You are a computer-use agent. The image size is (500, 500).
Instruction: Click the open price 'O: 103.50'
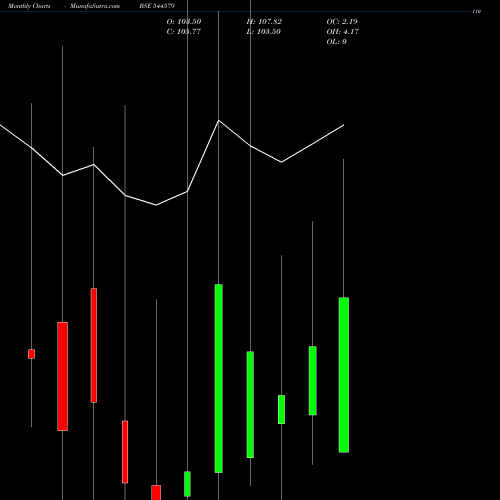pos(184,22)
